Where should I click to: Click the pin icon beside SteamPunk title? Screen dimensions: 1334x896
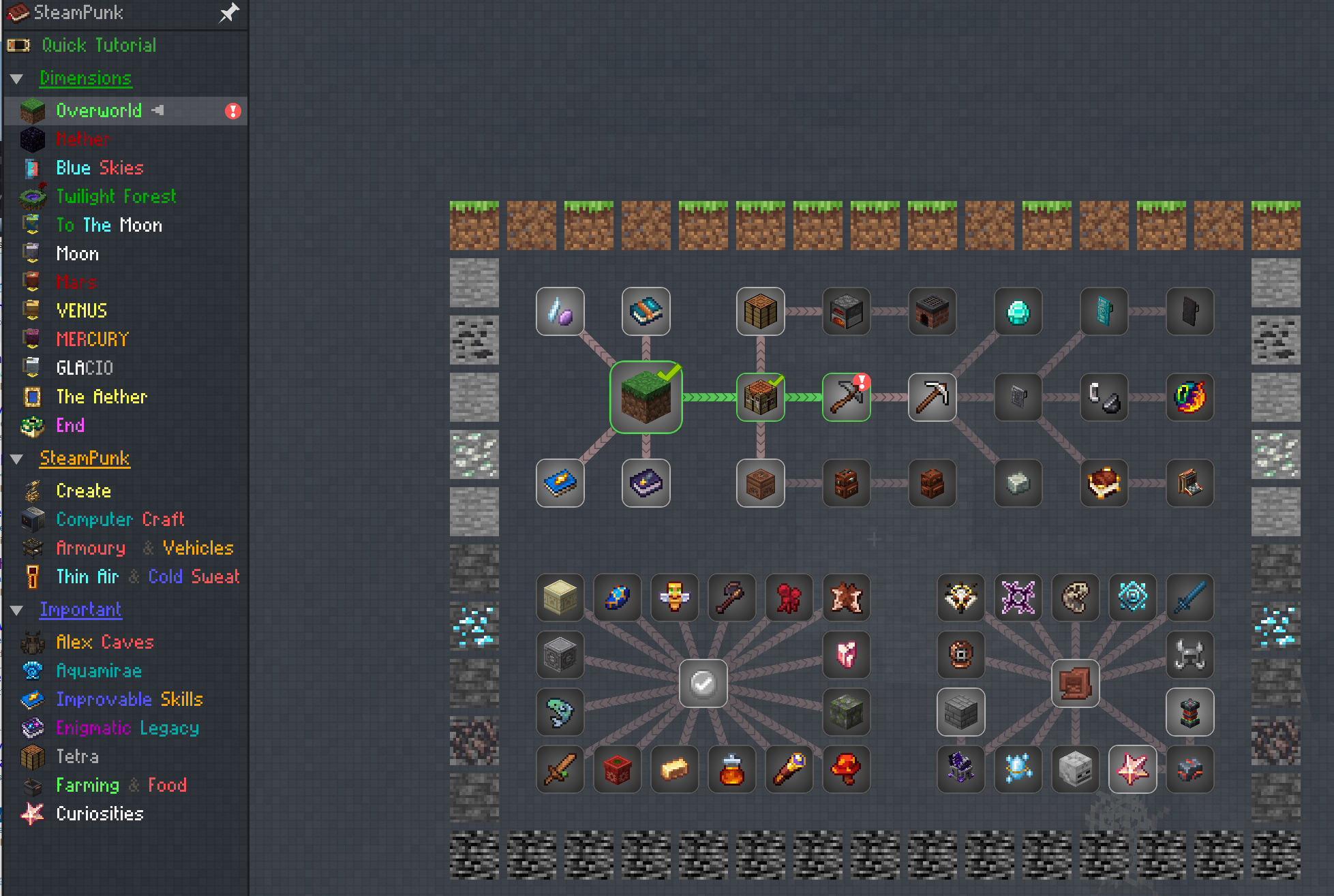pos(229,12)
